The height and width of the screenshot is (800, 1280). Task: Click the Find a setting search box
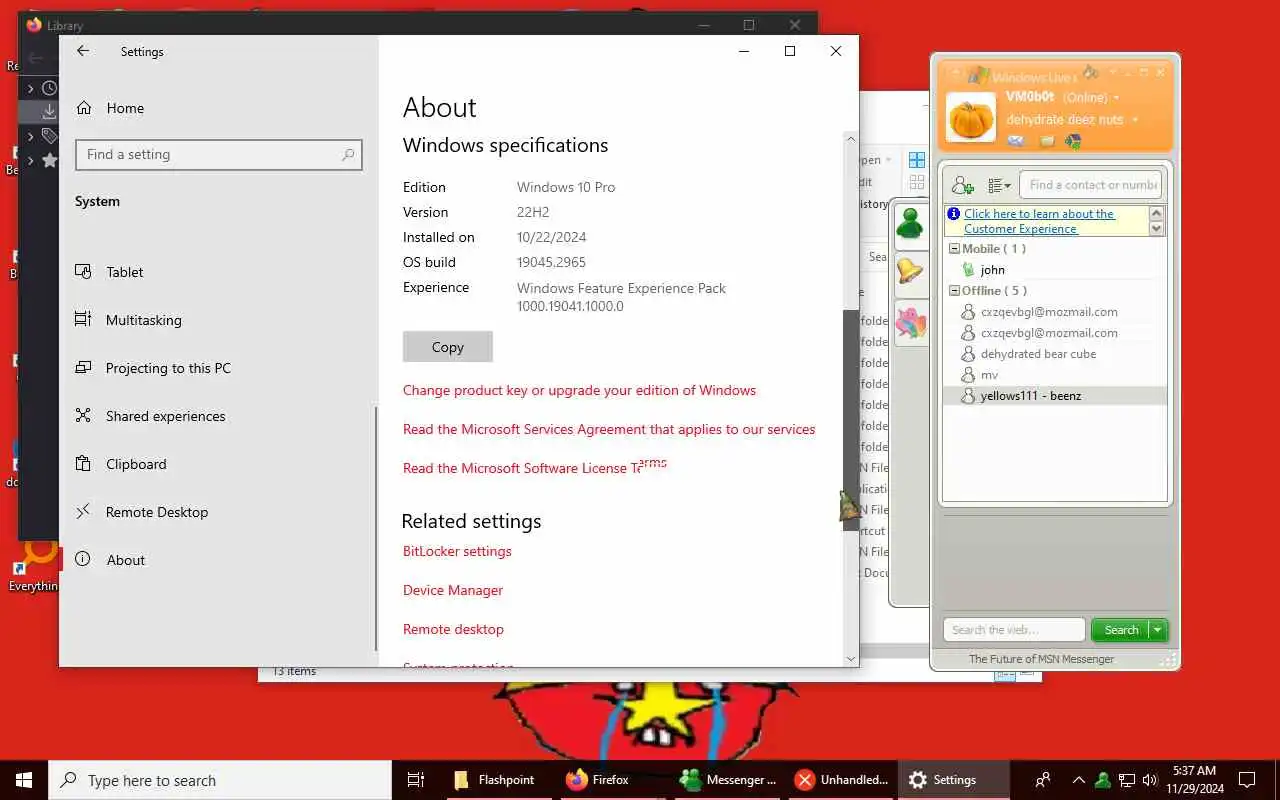tap(218, 155)
